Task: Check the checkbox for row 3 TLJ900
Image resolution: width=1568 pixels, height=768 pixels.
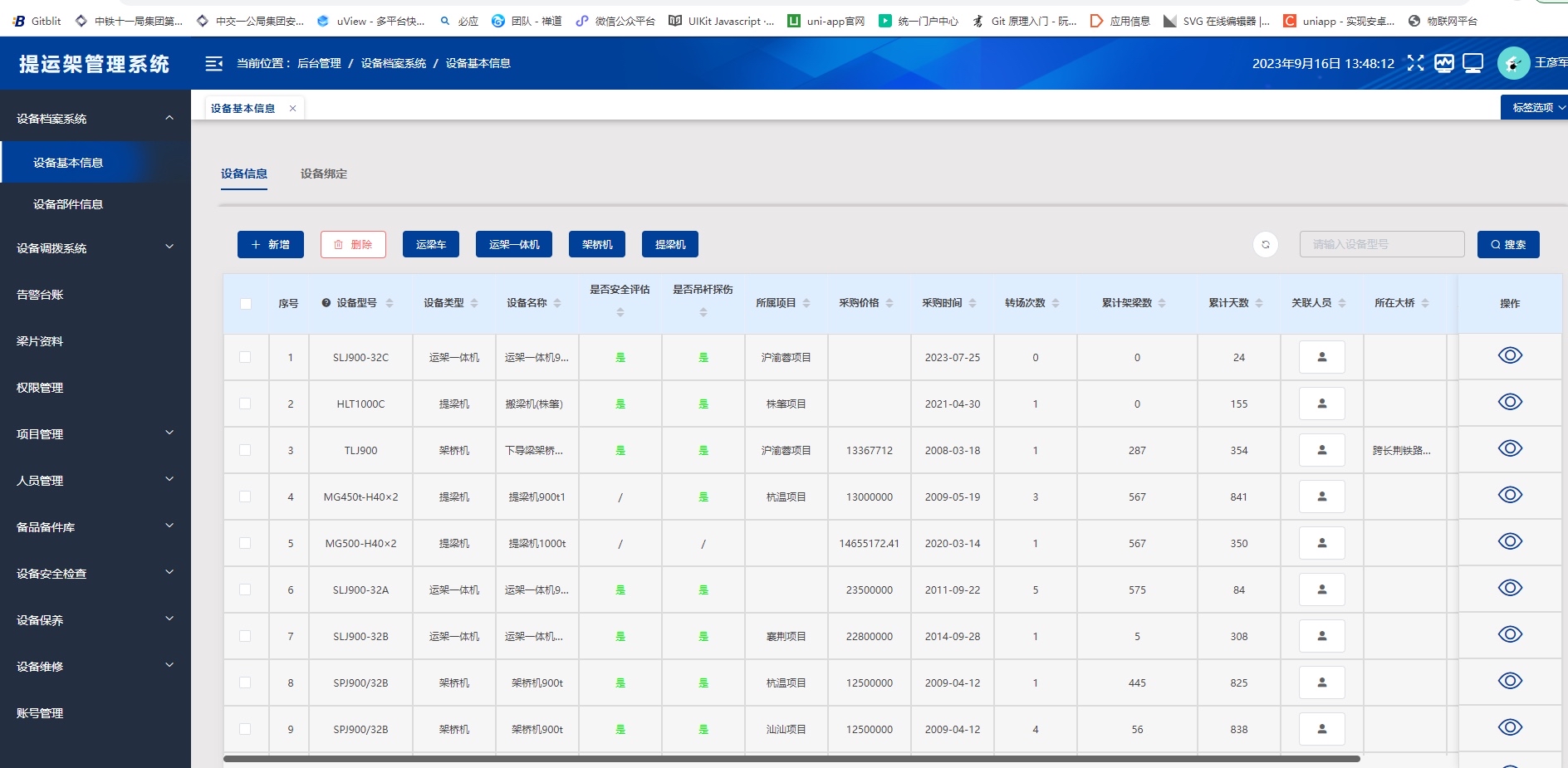Action: 245,450
